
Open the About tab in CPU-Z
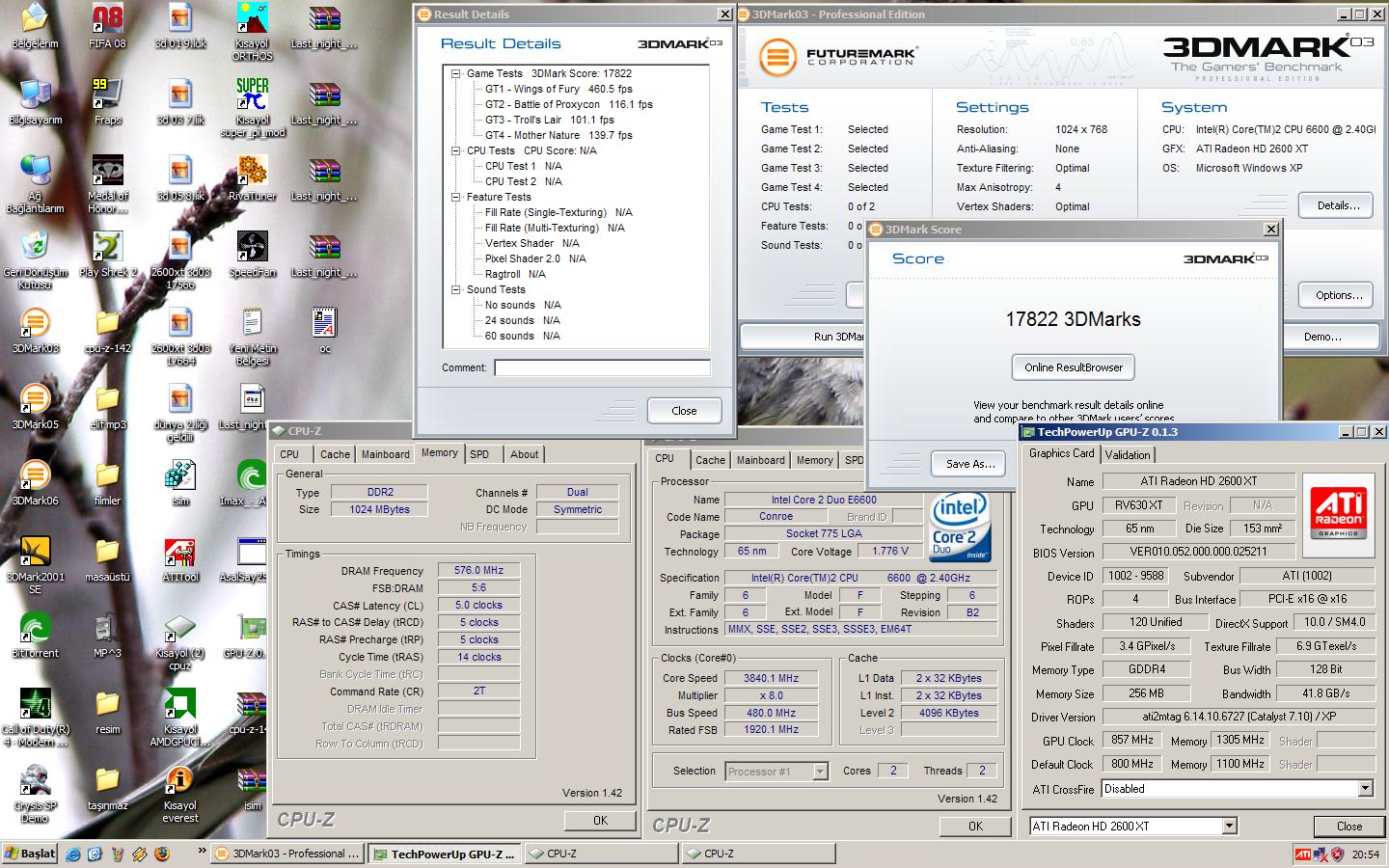(x=525, y=454)
